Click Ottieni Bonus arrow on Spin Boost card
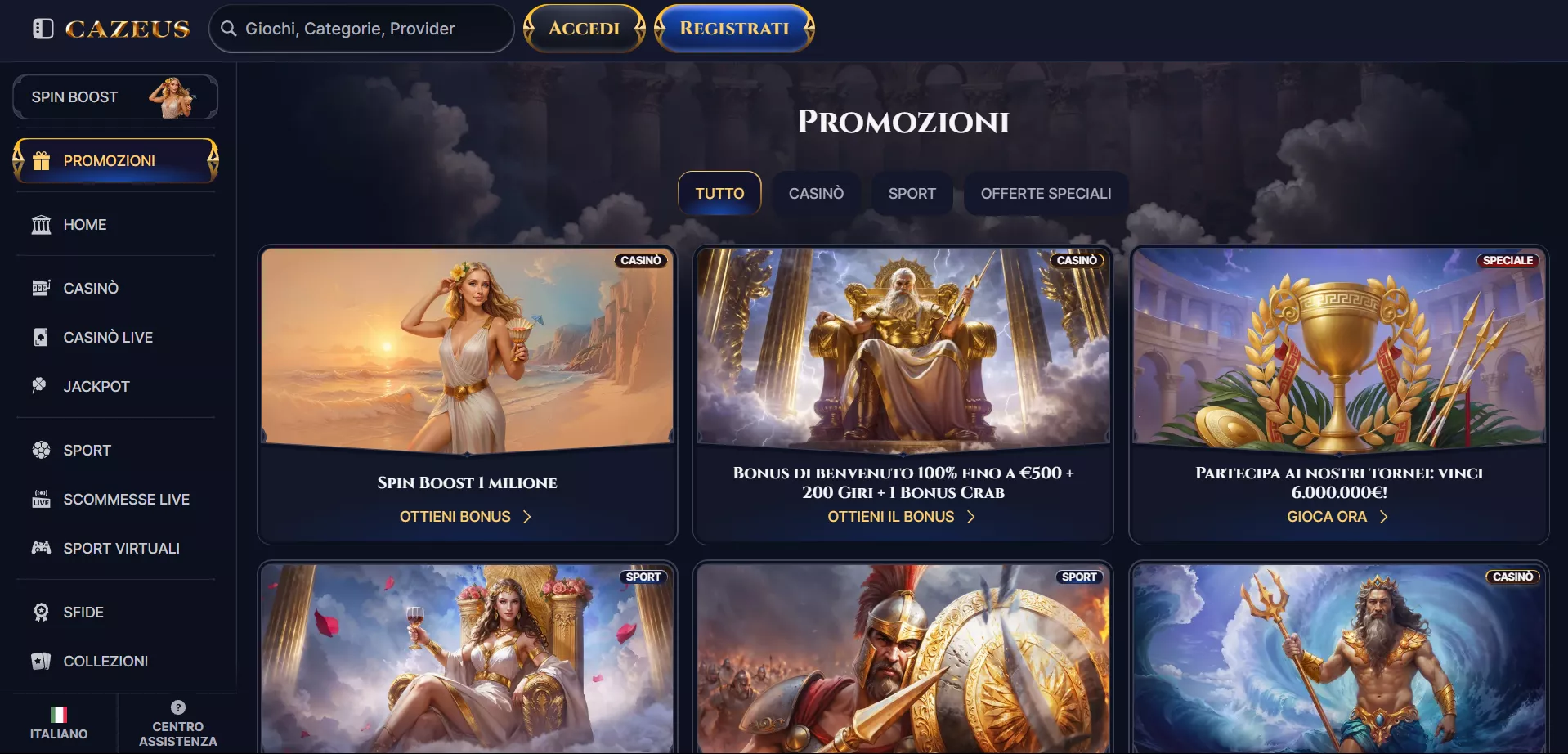This screenshot has width=1568, height=754. [527, 517]
